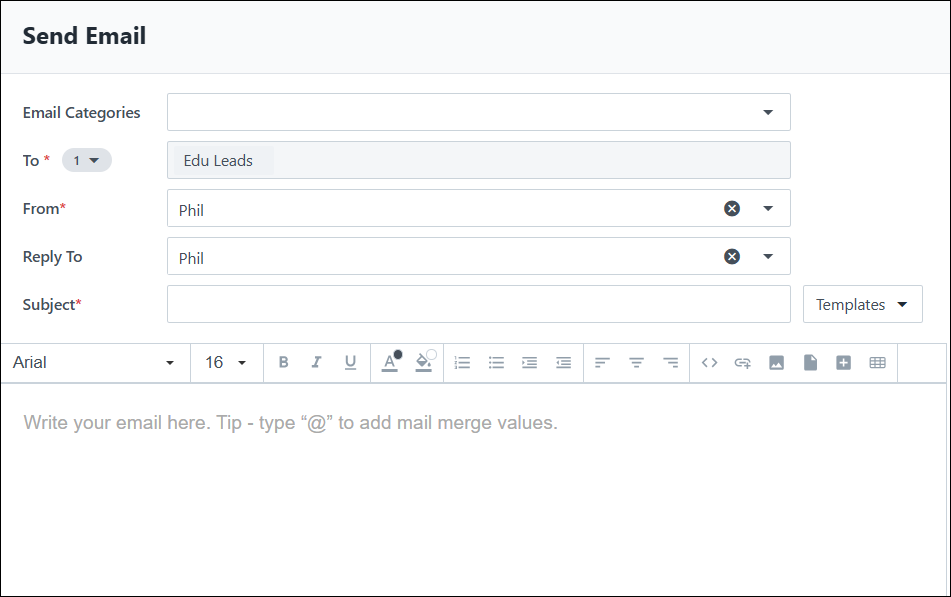Open the font color picker

(390, 362)
